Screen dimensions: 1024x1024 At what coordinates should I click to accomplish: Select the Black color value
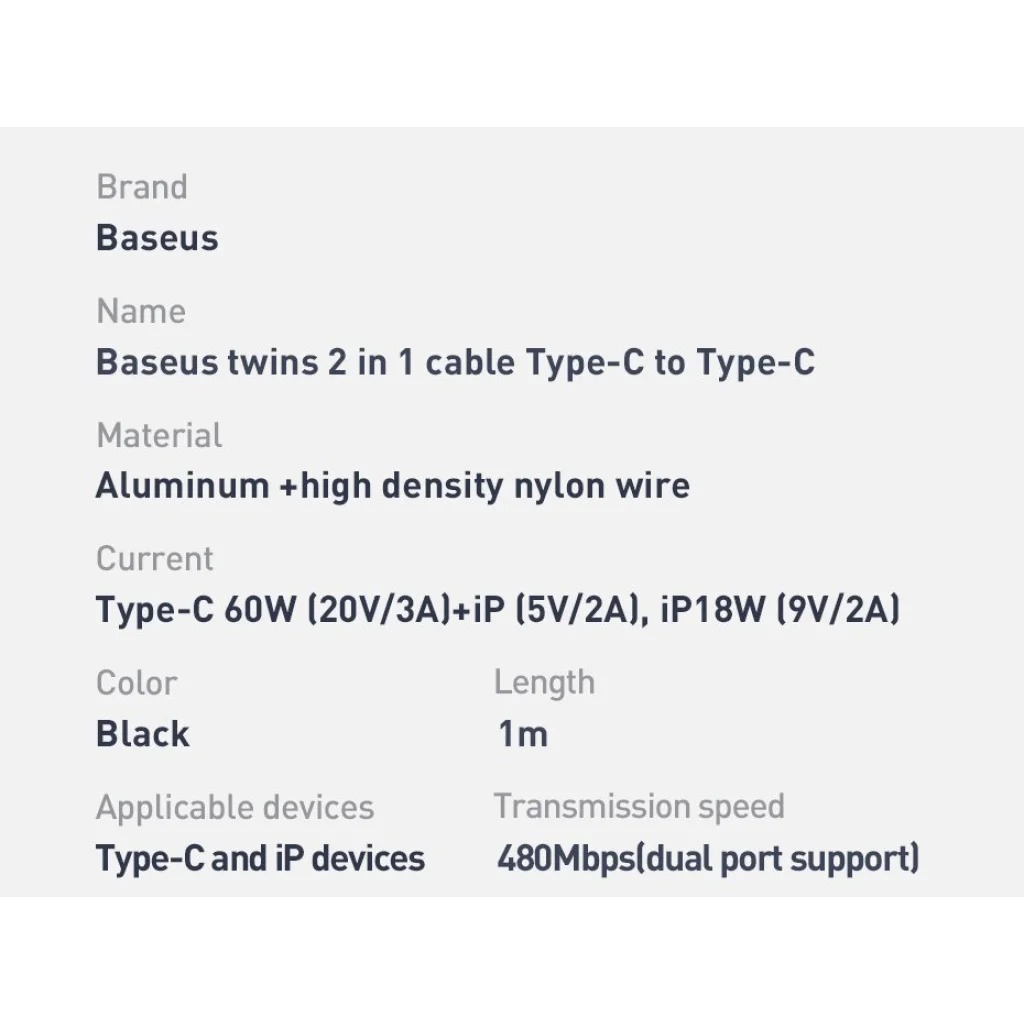(x=142, y=734)
